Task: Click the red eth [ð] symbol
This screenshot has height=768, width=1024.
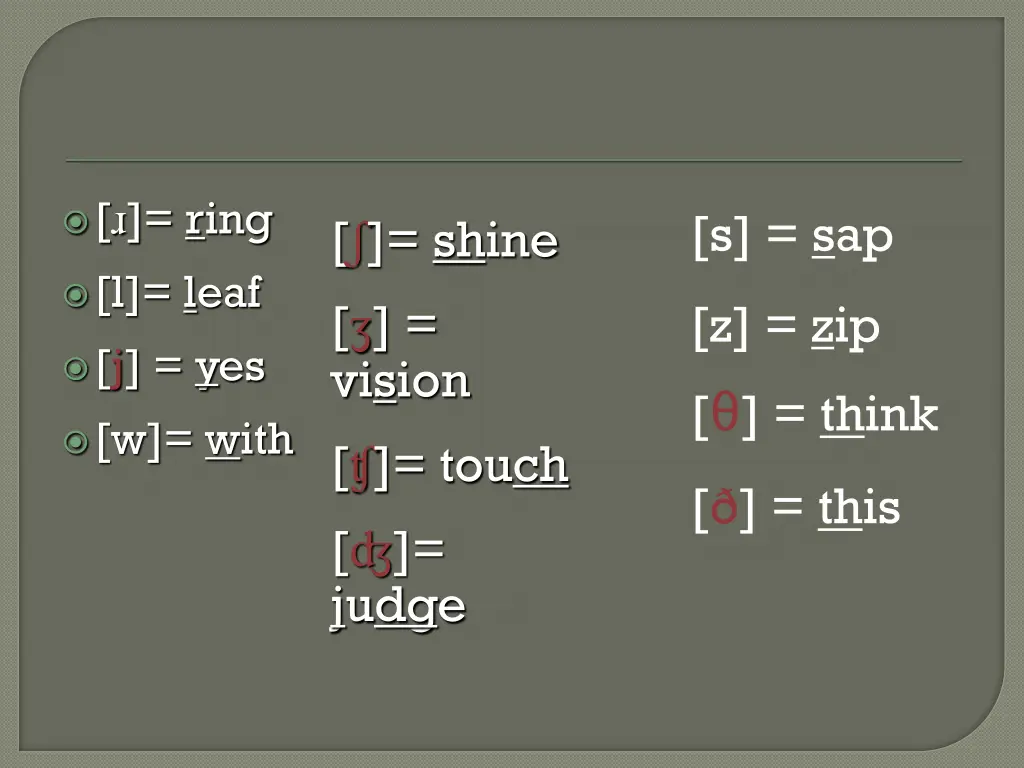Action: pos(724,505)
